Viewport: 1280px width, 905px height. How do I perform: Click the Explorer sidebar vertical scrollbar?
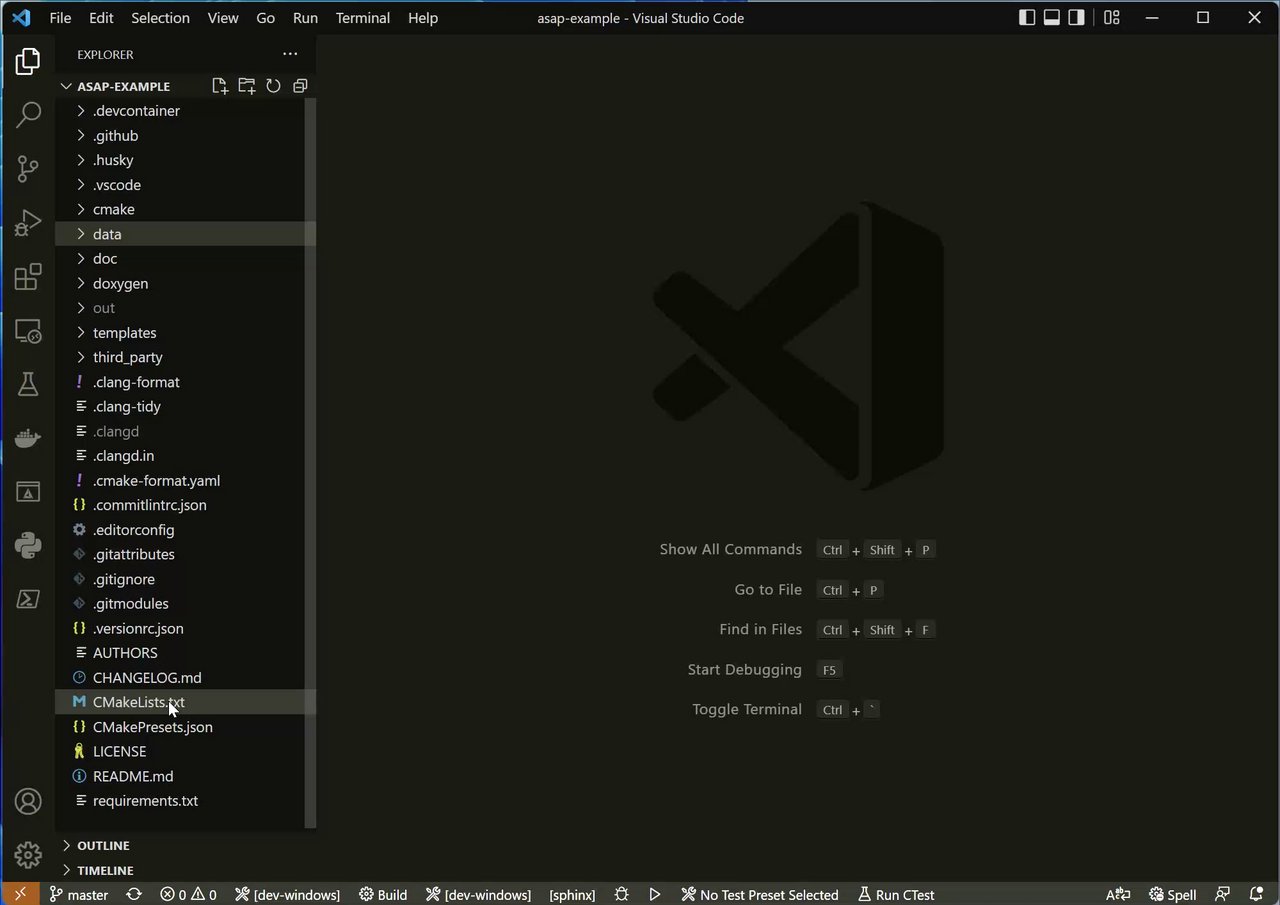click(310, 463)
